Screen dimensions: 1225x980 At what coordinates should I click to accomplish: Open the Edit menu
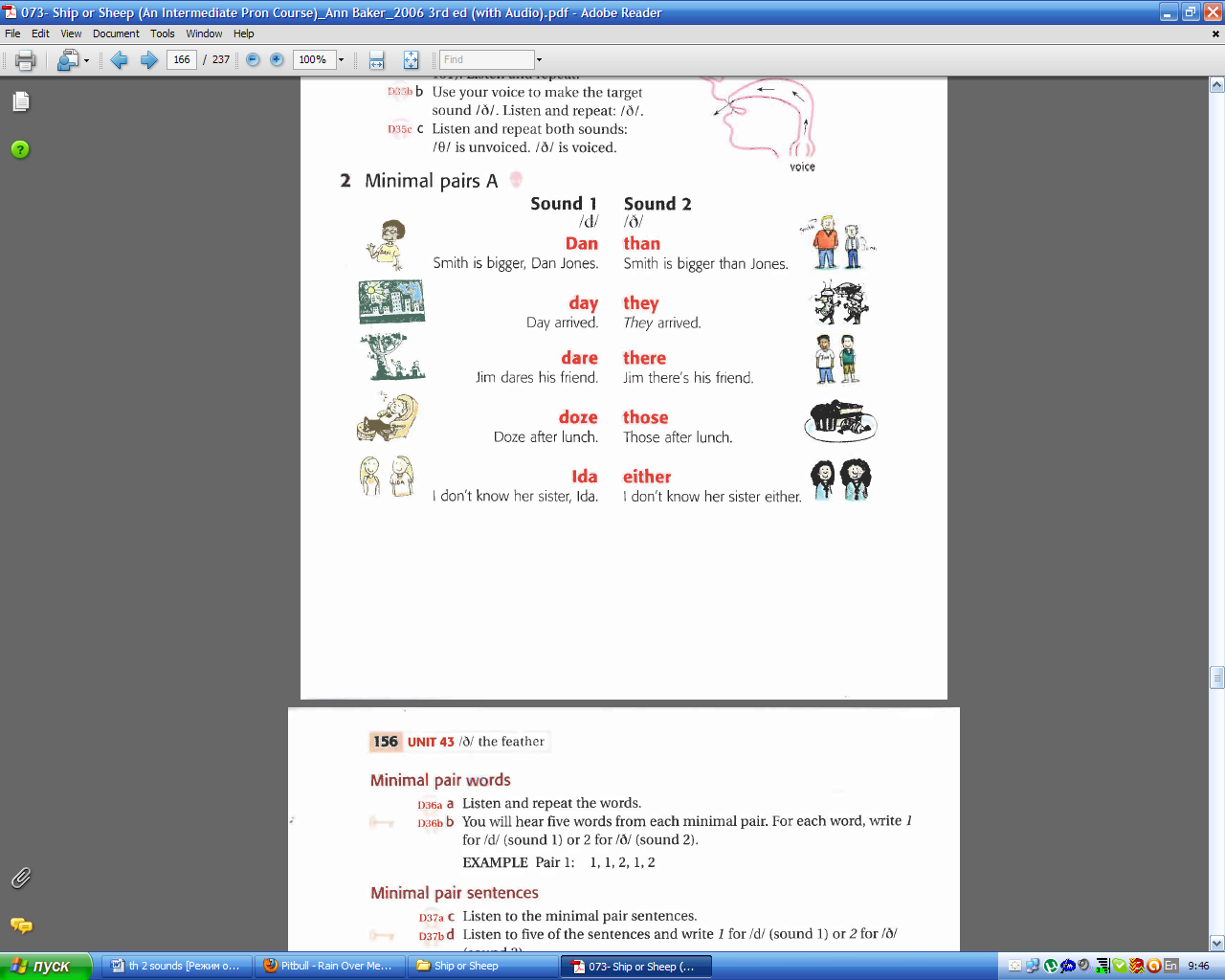tap(40, 33)
